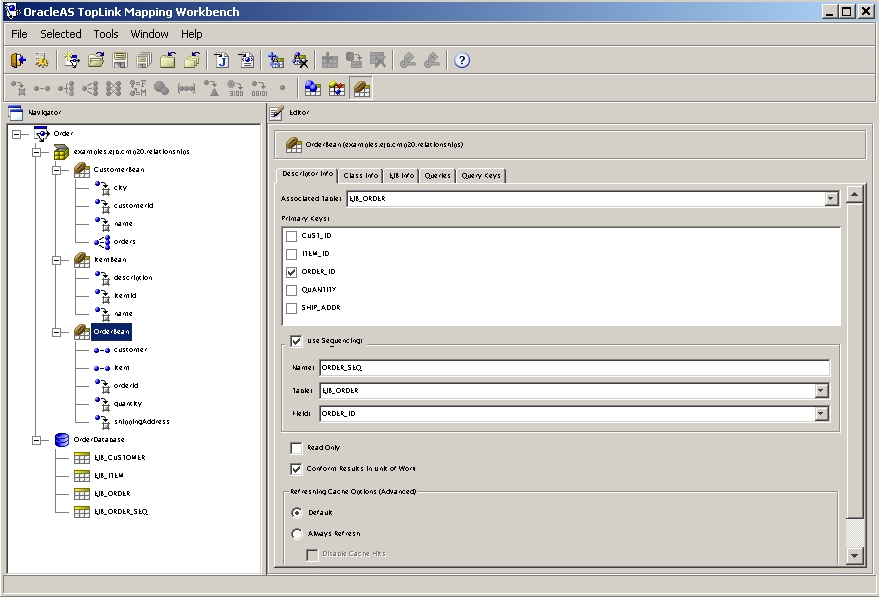Click Save All stacked floppy disks icon
Image resolution: width=879 pixels, height=597 pixels.
coord(144,60)
